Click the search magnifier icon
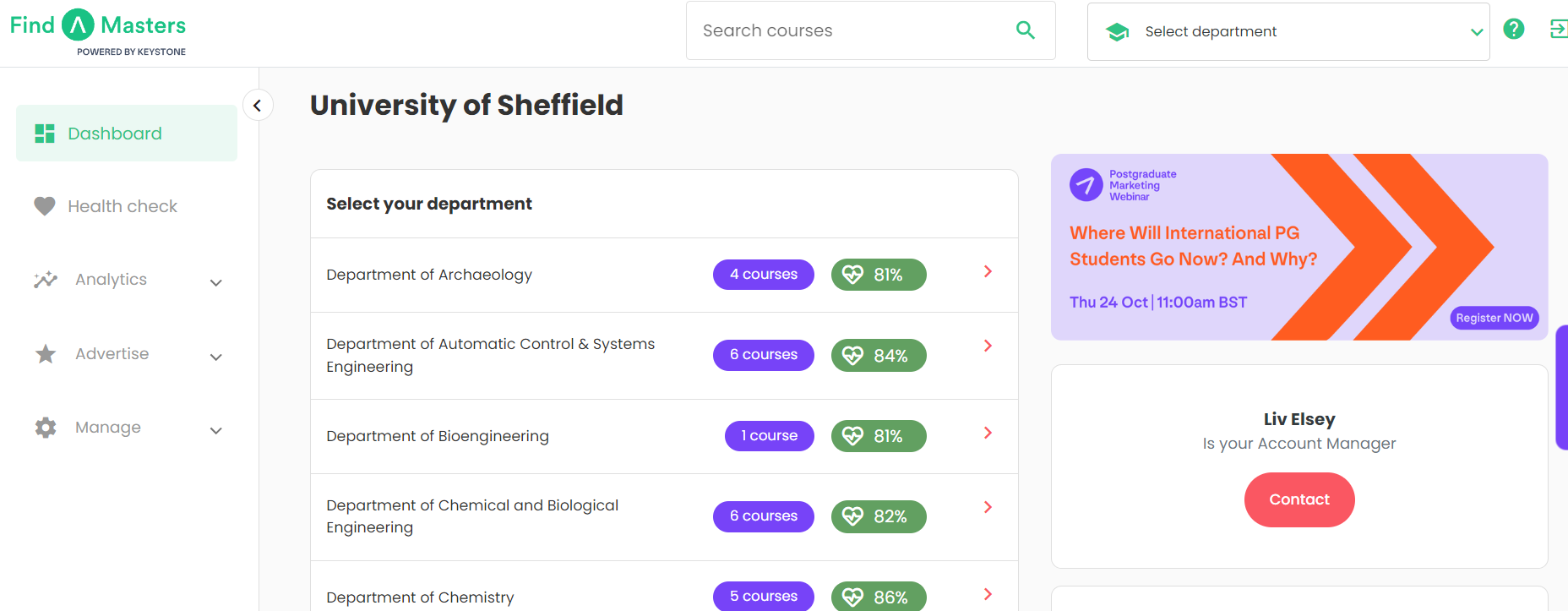The width and height of the screenshot is (1568, 611). pyautogui.click(x=1025, y=30)
